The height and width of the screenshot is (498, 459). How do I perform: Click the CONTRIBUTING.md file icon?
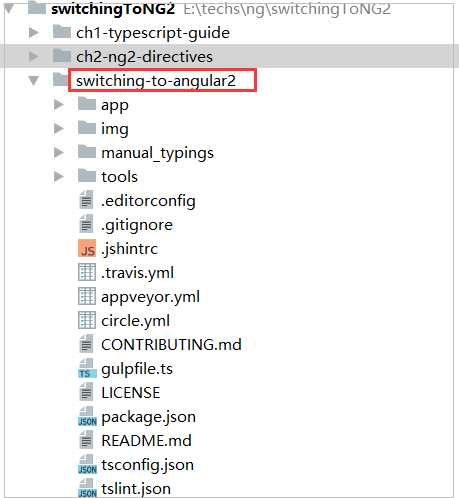point(86,344)
